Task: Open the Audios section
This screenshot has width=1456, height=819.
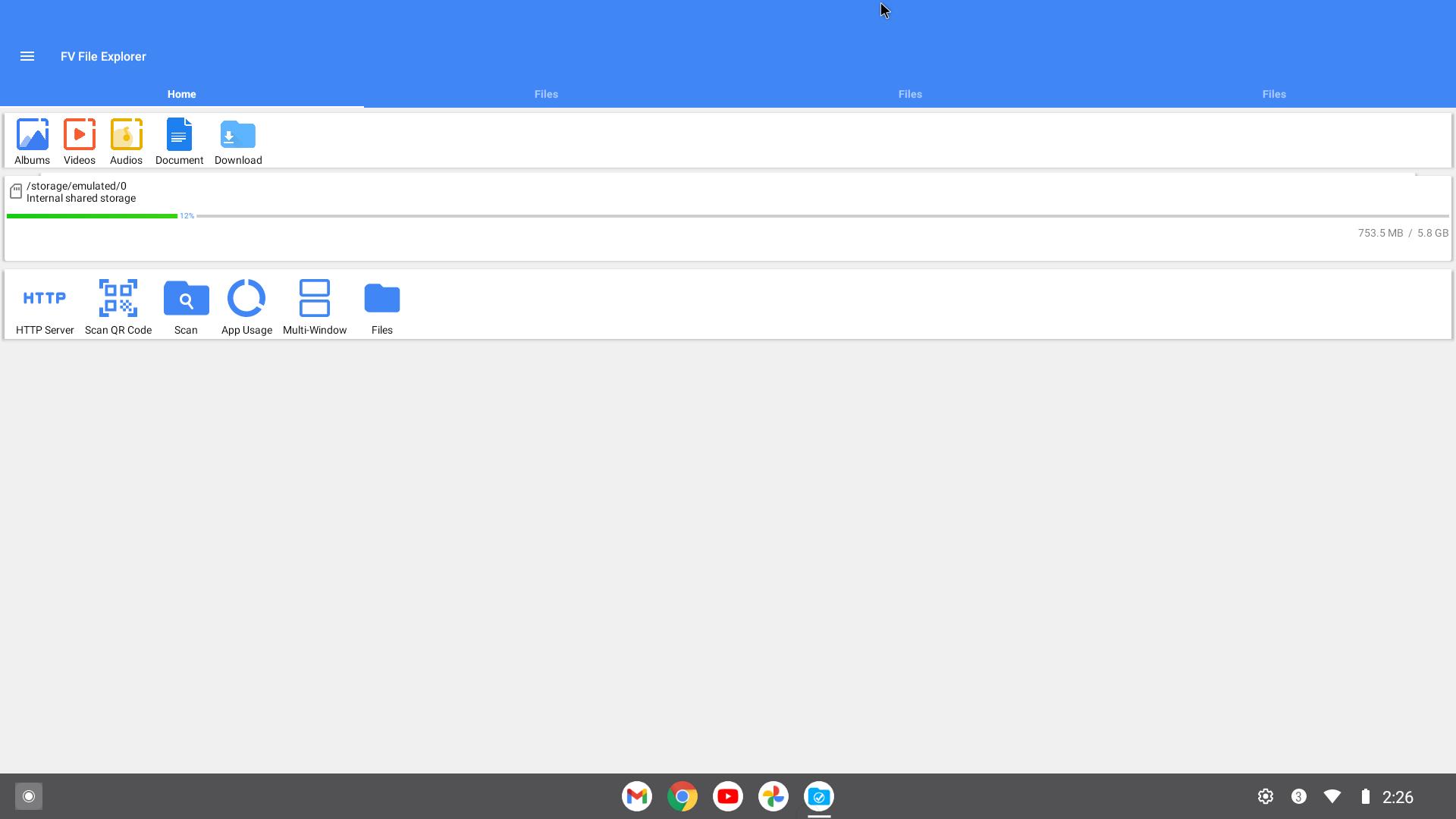Action: coord(125,140)
